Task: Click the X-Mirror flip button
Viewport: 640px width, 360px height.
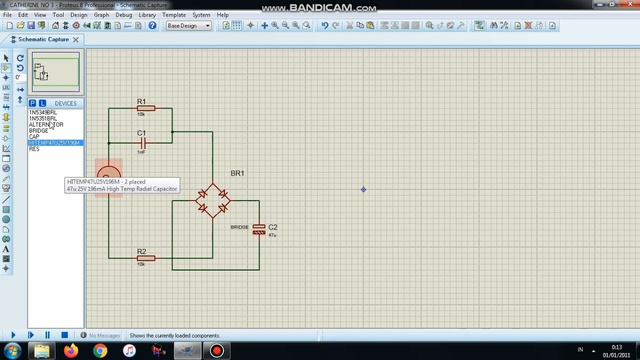Action: pos(20,89)
